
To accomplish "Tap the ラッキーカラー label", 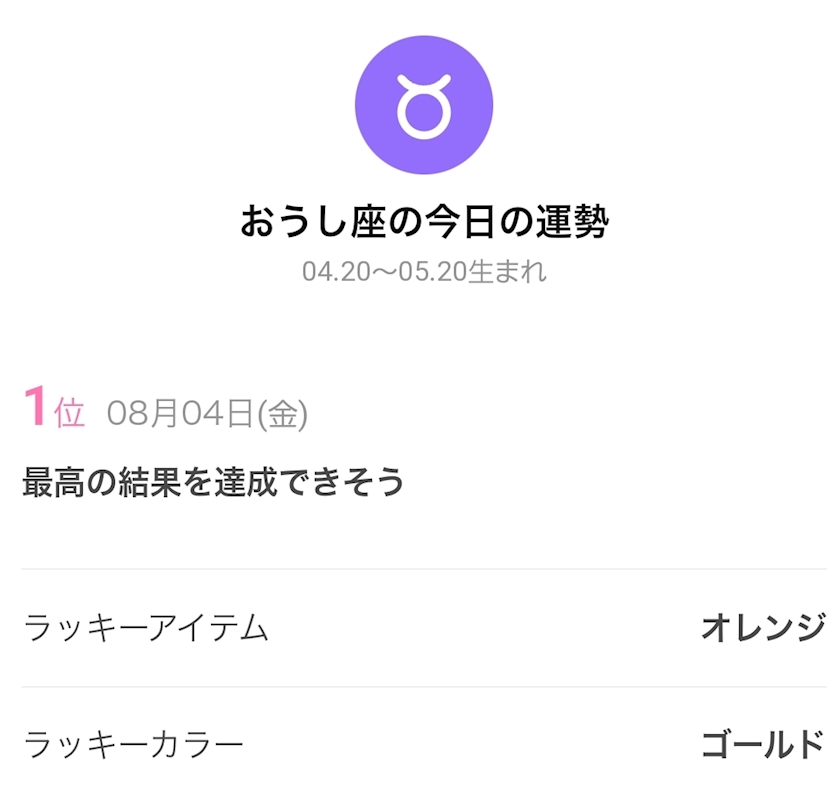I will (x=134, y=745).
